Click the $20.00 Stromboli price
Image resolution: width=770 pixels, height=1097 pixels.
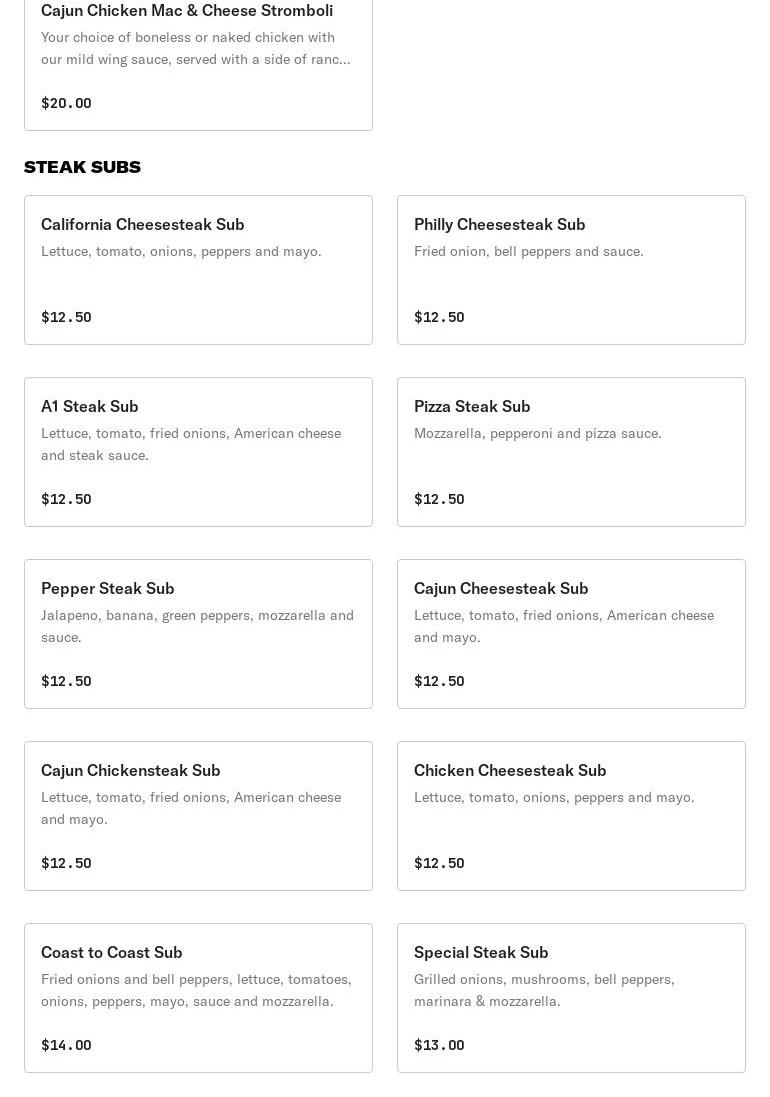[x=66, y=103]
